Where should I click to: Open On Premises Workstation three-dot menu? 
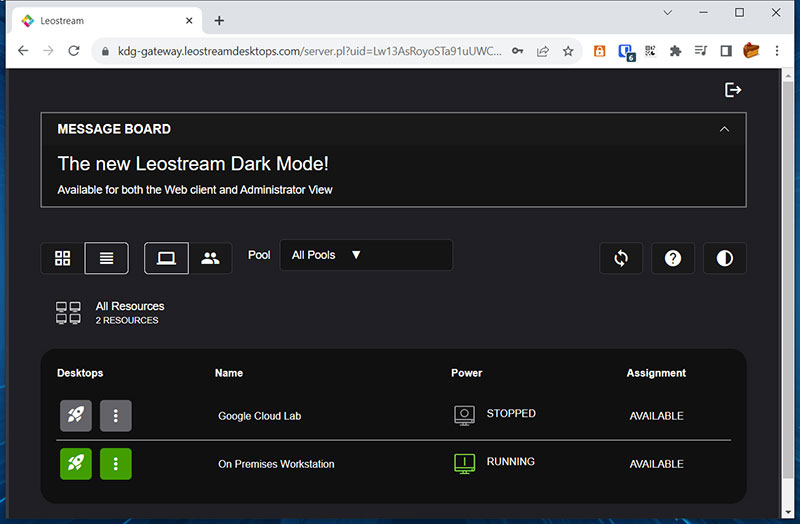[116, 463]
